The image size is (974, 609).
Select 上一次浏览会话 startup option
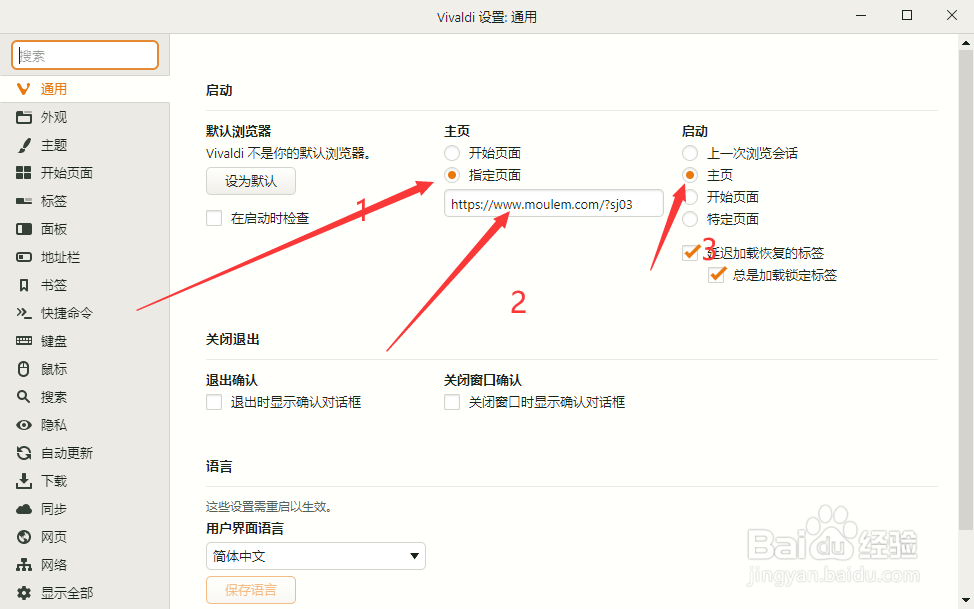click(x=690, y=153)
